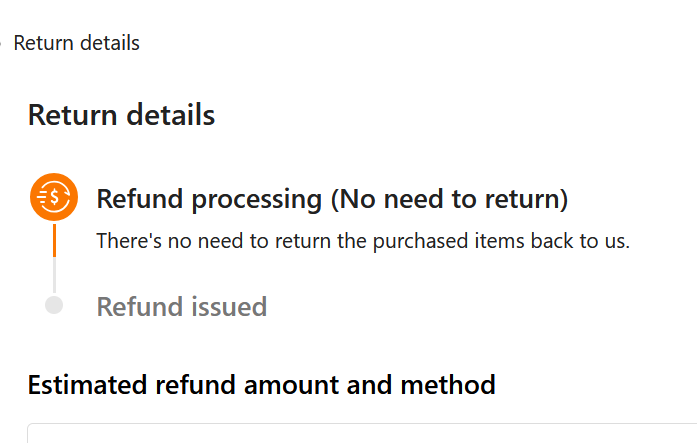Select the Refund processing step title
The height and width of the screenshot is (443, 697).
pyautogui.click(x=332, y=199)
